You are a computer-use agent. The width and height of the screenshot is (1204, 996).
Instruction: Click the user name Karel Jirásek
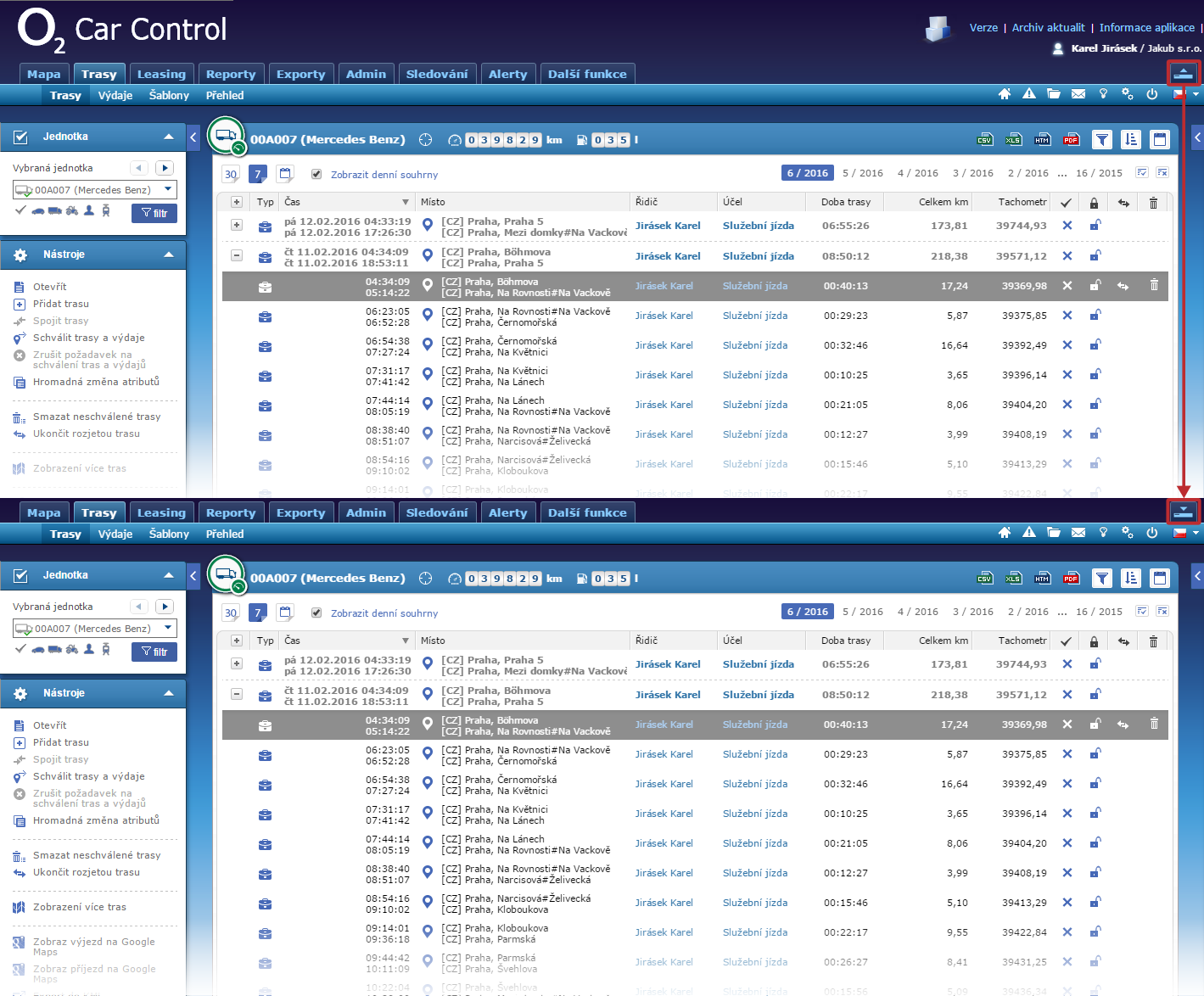pyautogui.click(x=1104, y=48)
